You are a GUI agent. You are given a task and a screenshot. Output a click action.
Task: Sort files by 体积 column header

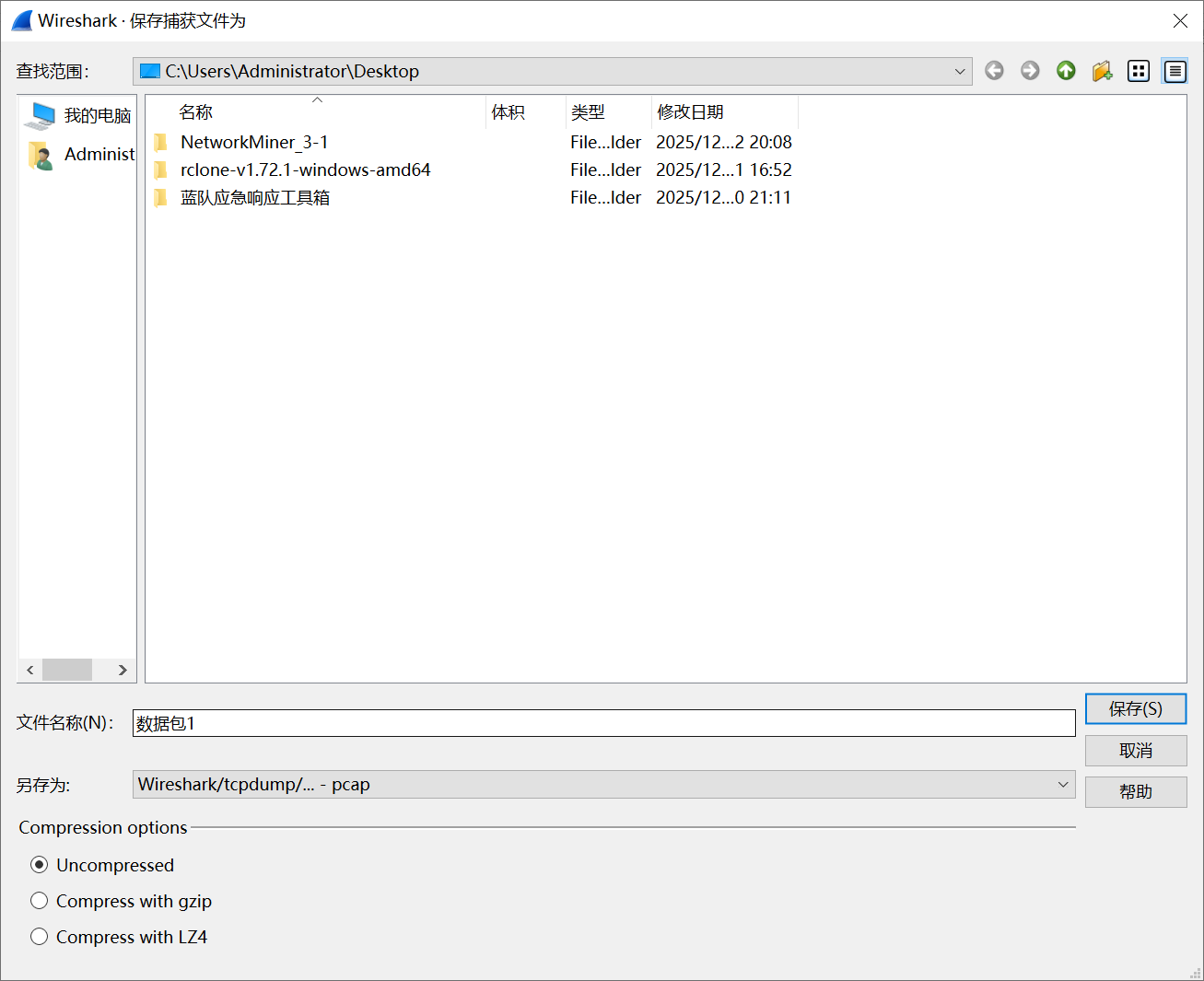pos(526,112)
